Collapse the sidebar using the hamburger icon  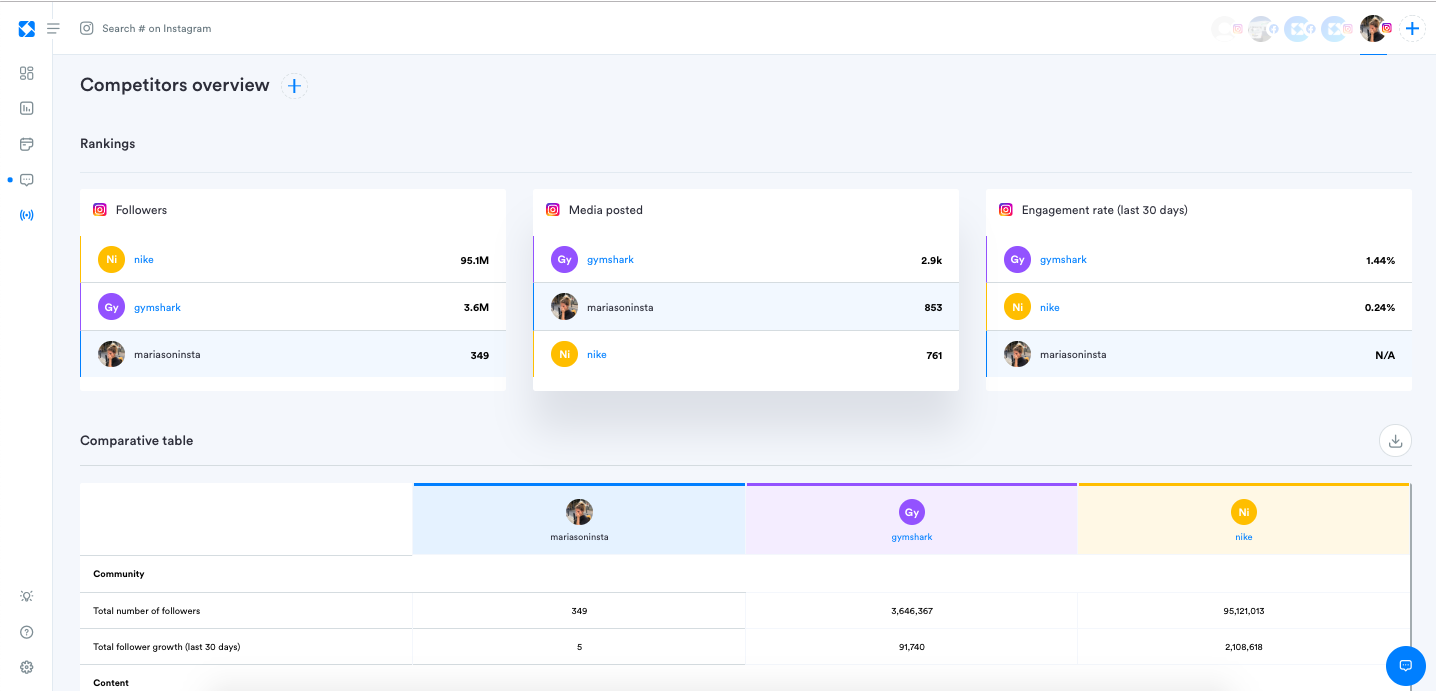(x=53, y=29)
